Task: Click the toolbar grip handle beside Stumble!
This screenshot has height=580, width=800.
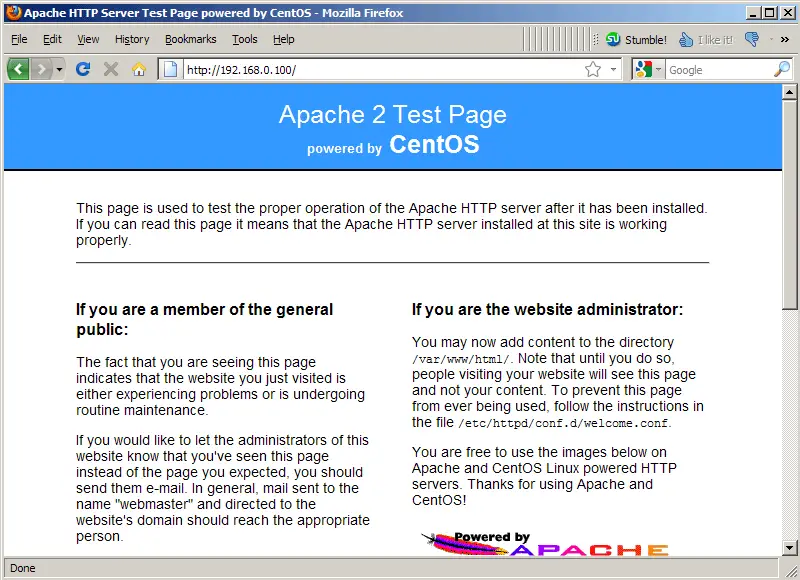Action: [595, 39]
